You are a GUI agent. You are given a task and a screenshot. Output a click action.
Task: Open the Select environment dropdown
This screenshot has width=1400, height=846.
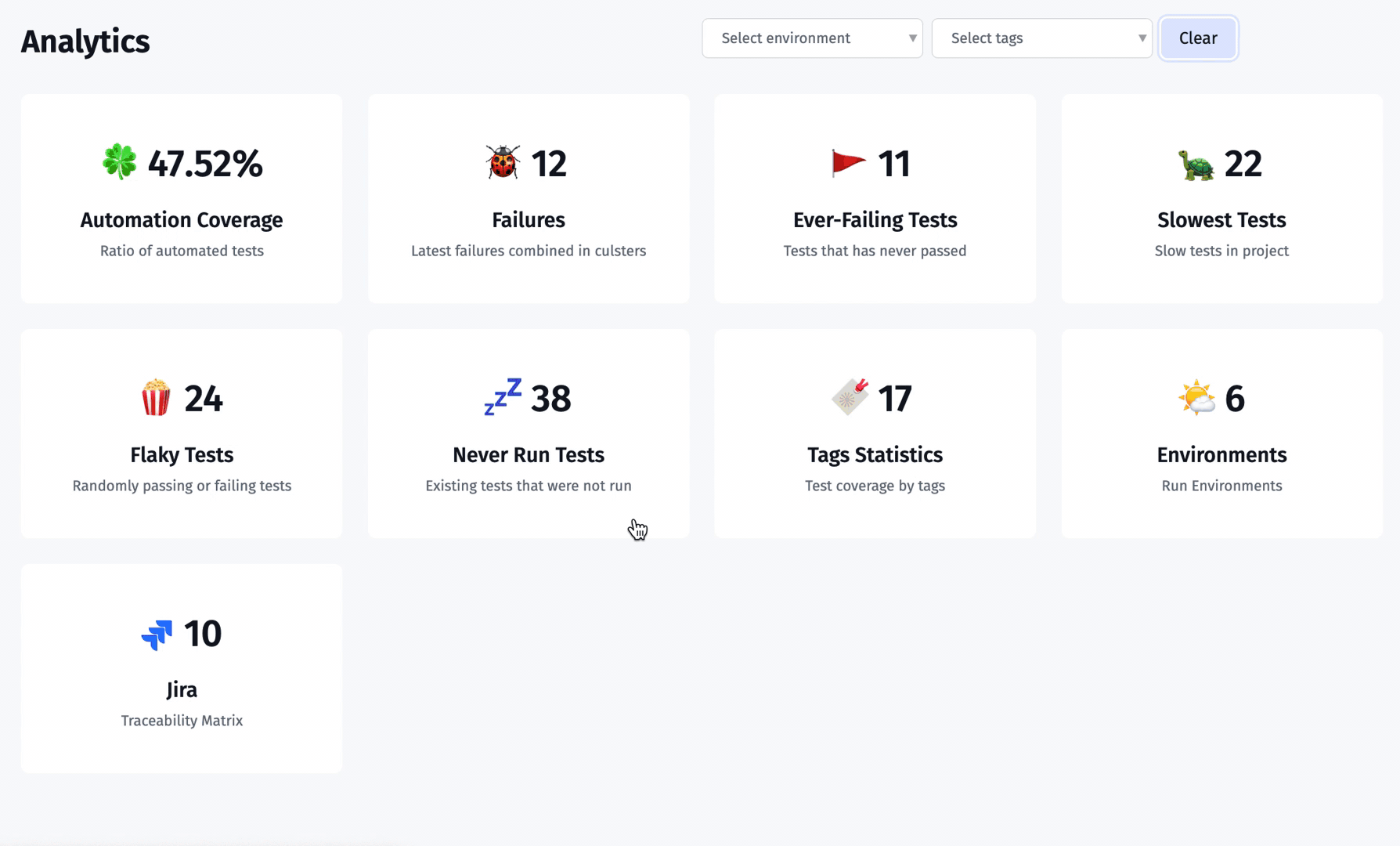pos(812,38)
